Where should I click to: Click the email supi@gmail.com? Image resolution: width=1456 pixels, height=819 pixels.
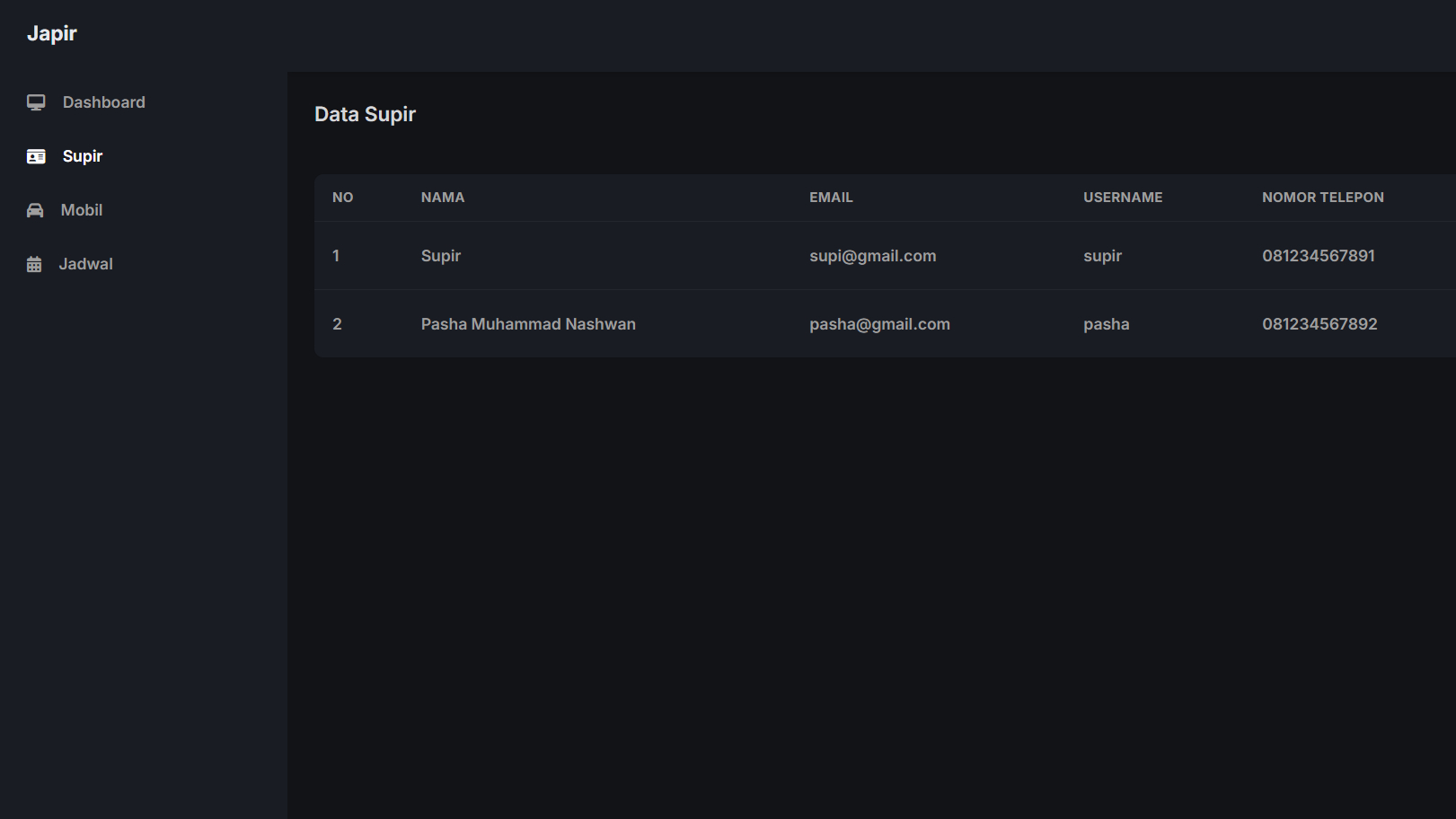click(872, 256)
